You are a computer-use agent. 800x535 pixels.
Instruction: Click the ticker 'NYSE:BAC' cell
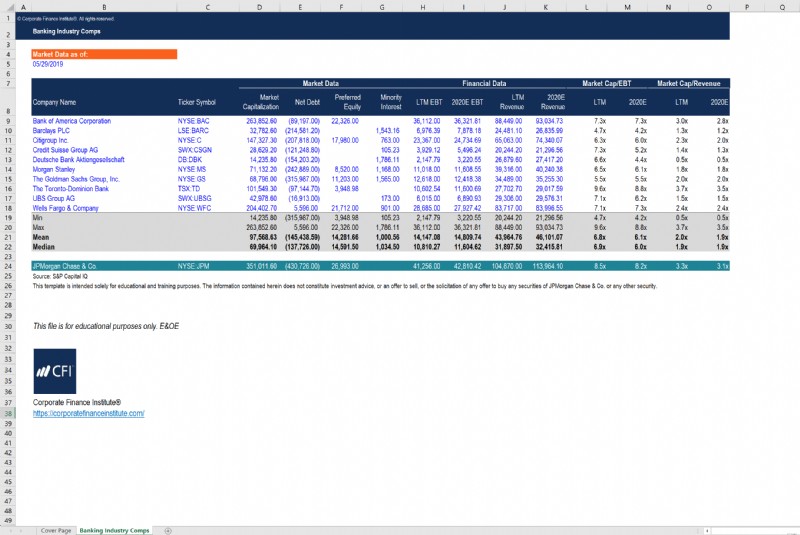[x=193, y=121]
